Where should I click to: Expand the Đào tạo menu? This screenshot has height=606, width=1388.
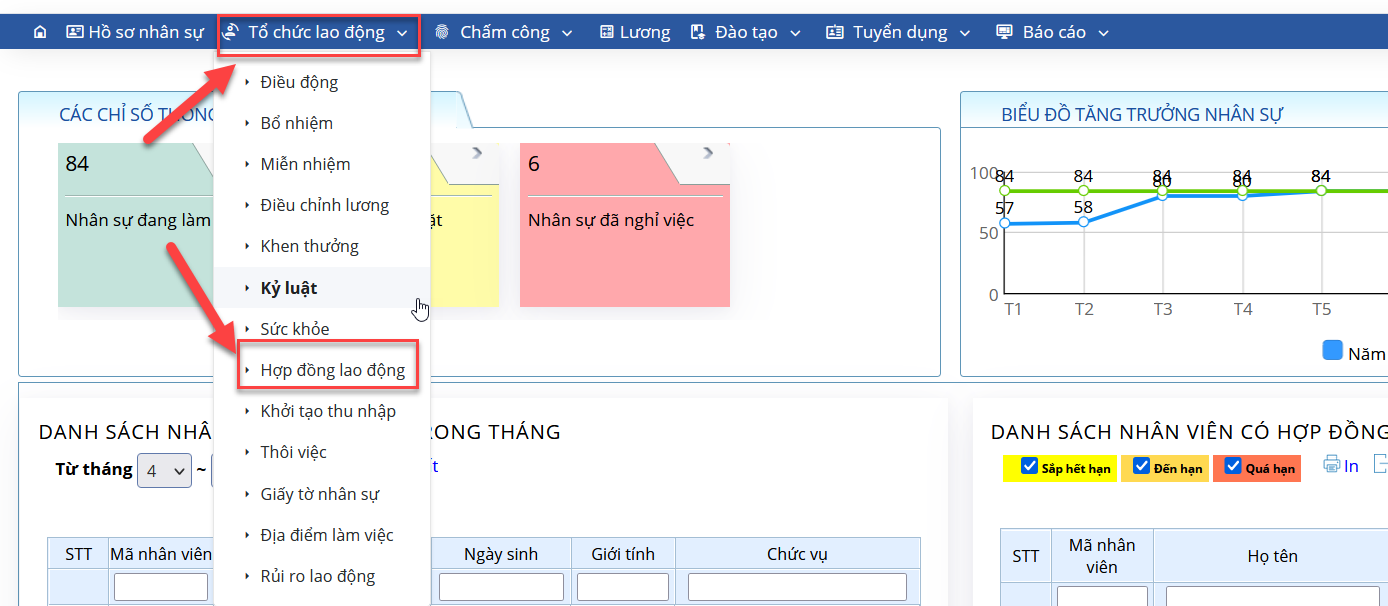[x=746, y=32]
